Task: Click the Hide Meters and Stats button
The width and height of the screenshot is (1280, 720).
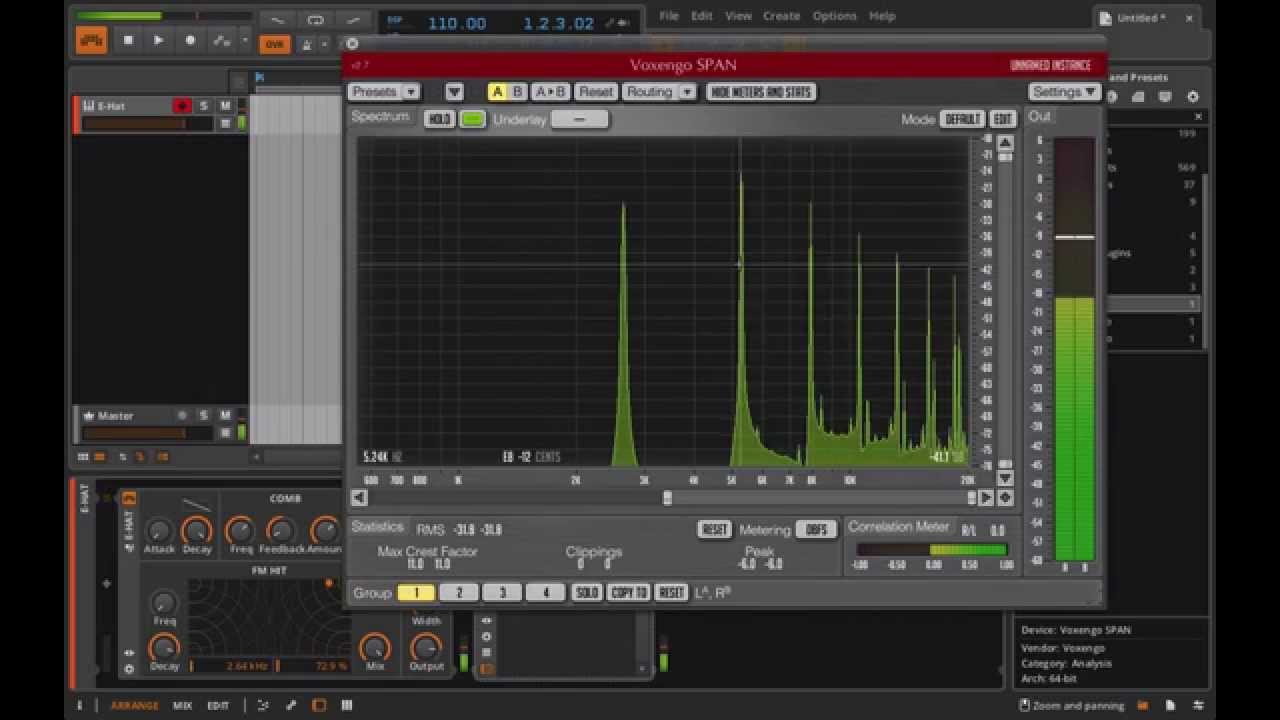Action: (760, 92)
